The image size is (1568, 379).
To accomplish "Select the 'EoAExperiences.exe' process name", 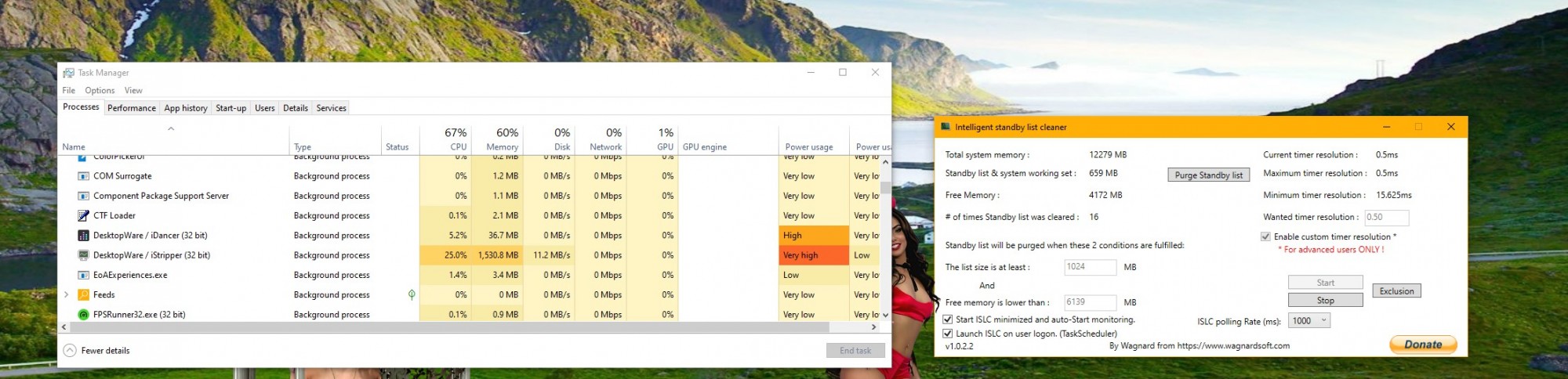I will pyautogui.click(x=130, y=275).
